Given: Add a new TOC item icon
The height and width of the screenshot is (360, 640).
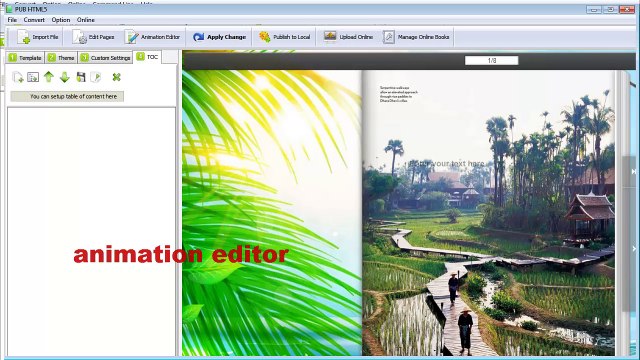Looking at the screenshot, I should tap(18, 77).
